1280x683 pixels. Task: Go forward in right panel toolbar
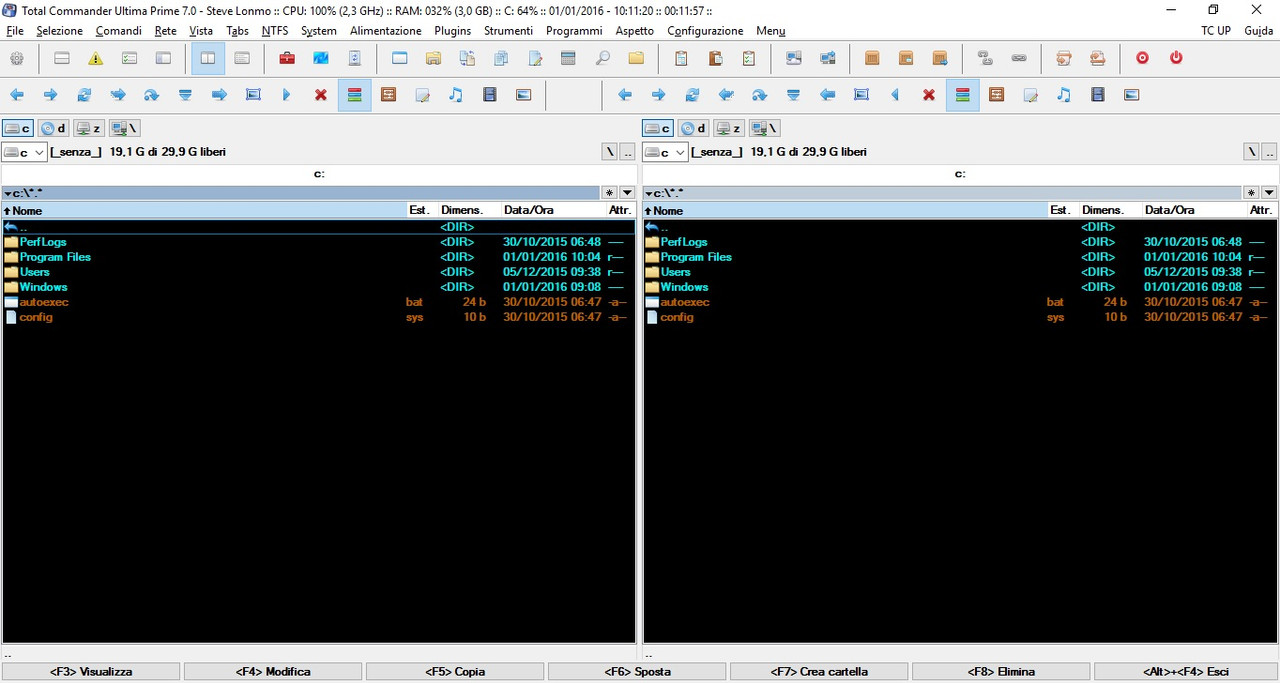[x=658, y=95]
